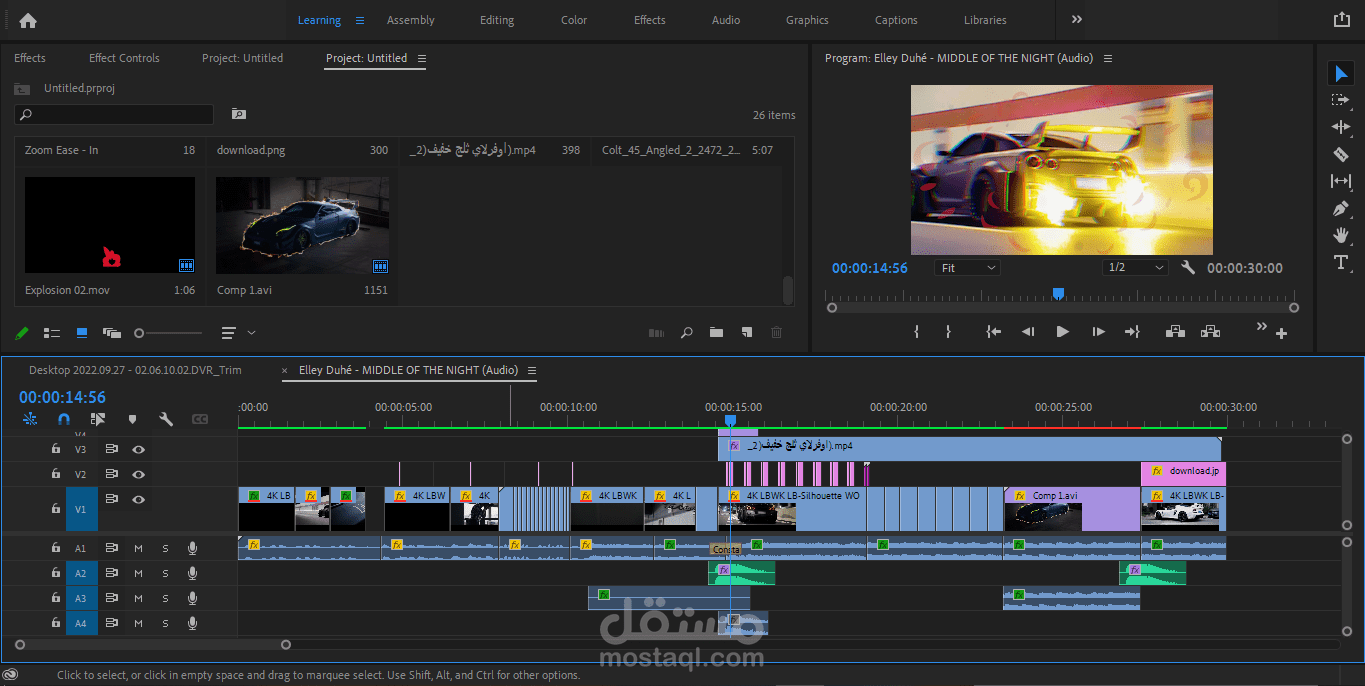The height and width of the screenshot is (686, 1365).
Task: Step forward one frame
Action: 1098,332
